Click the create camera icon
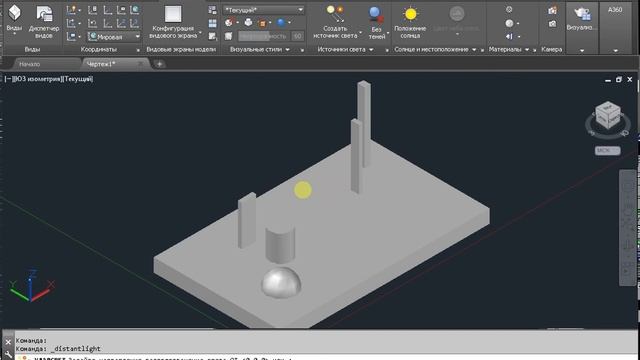 click(x=552, y=10)
